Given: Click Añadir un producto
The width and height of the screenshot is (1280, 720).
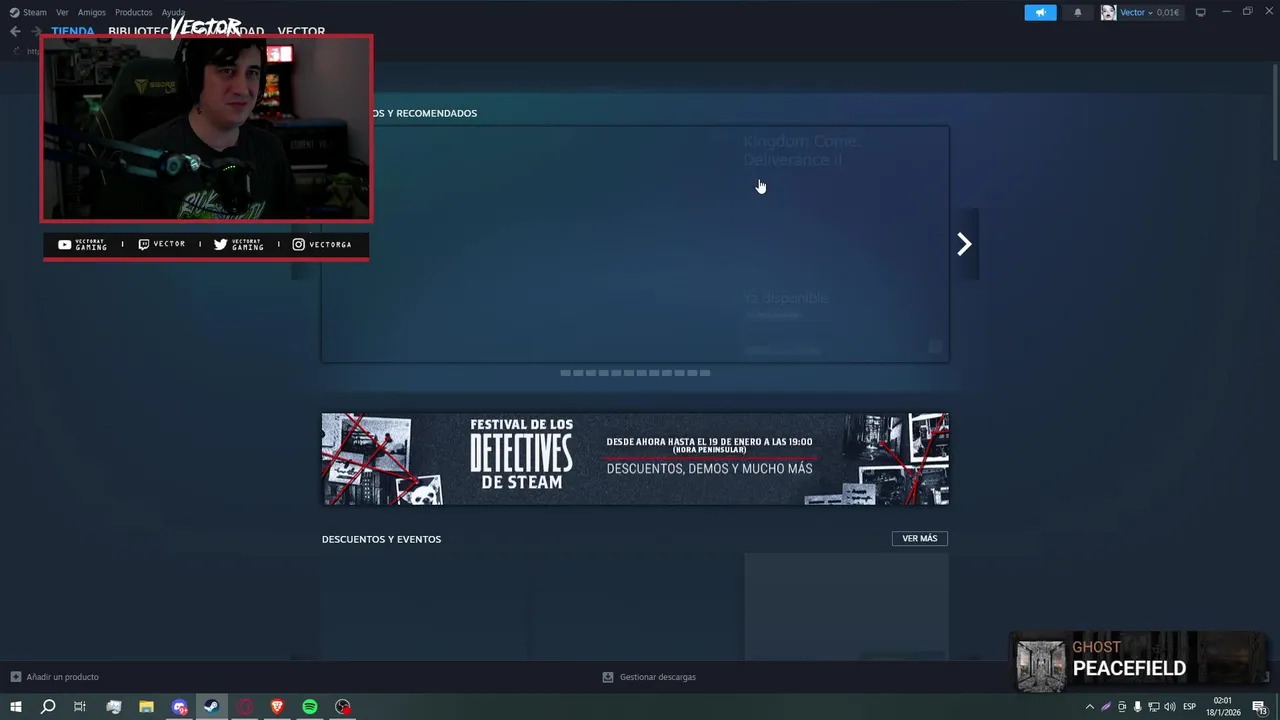Looking at the screenshot, I should (x=62, y=677).
